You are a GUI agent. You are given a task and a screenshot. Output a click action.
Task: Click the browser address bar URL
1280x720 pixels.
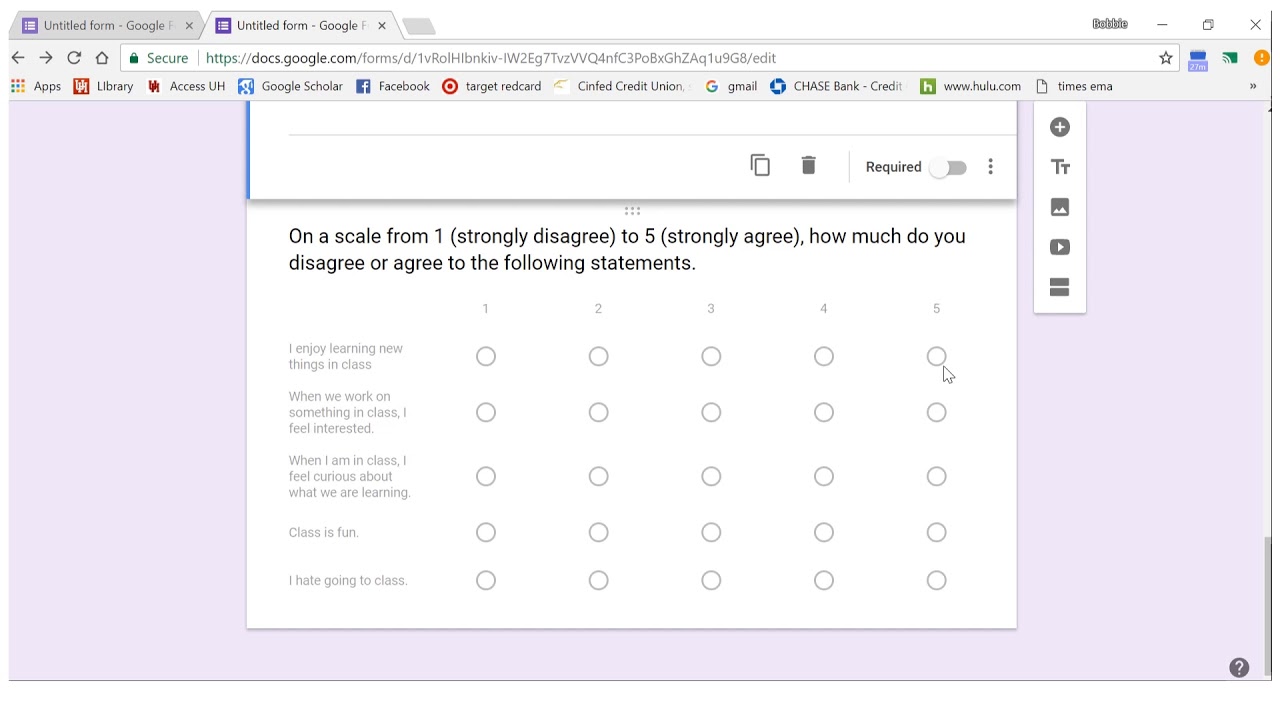tap(491, 58)
